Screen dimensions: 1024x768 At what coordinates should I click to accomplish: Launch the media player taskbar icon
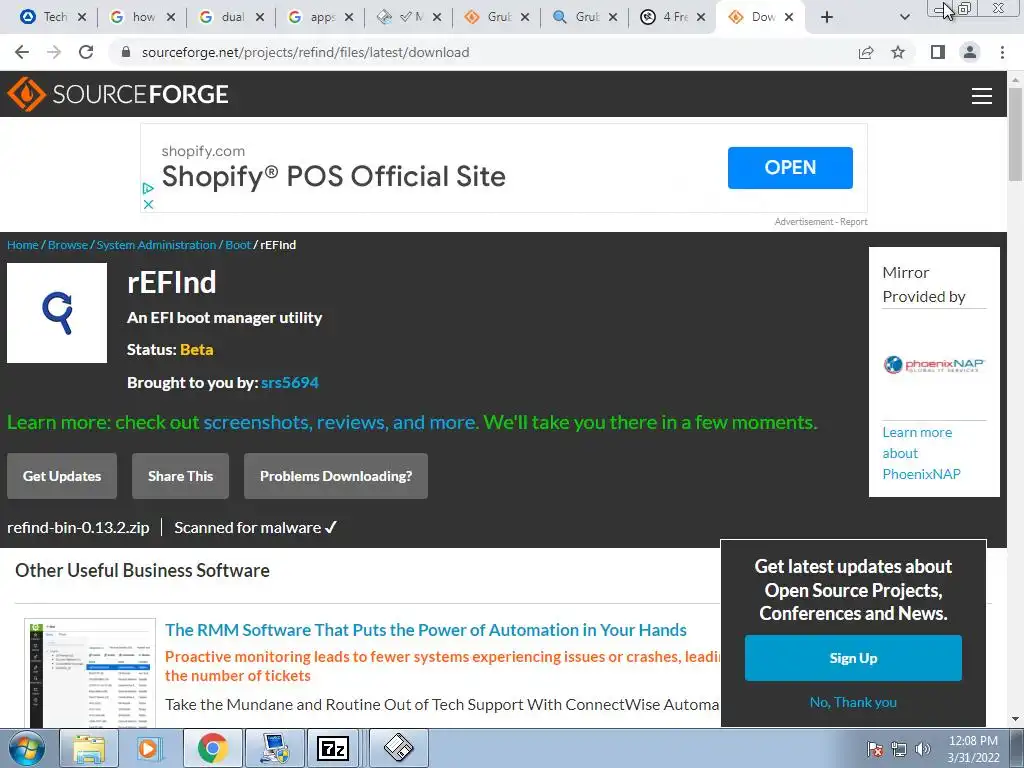click(x=150, y=748)
